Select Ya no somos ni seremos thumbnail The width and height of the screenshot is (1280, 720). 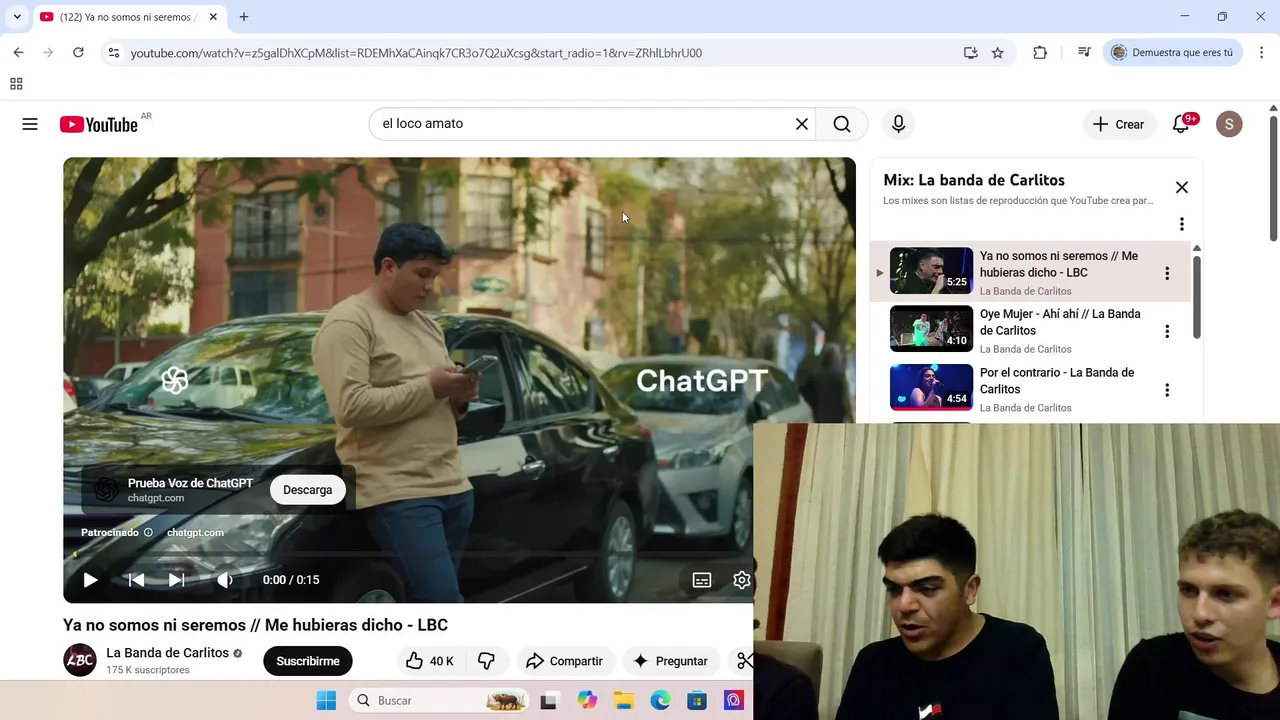pos(931,271)
